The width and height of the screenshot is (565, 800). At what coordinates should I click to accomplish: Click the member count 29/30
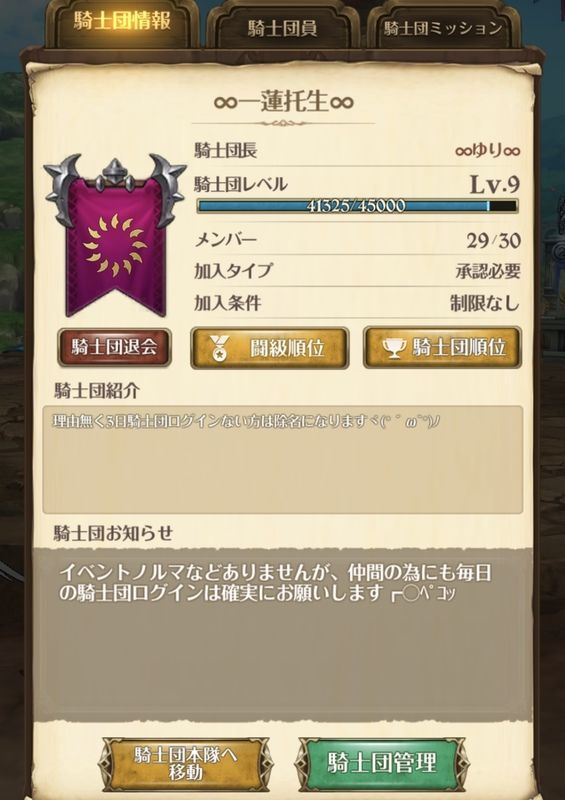click(493, 240)
